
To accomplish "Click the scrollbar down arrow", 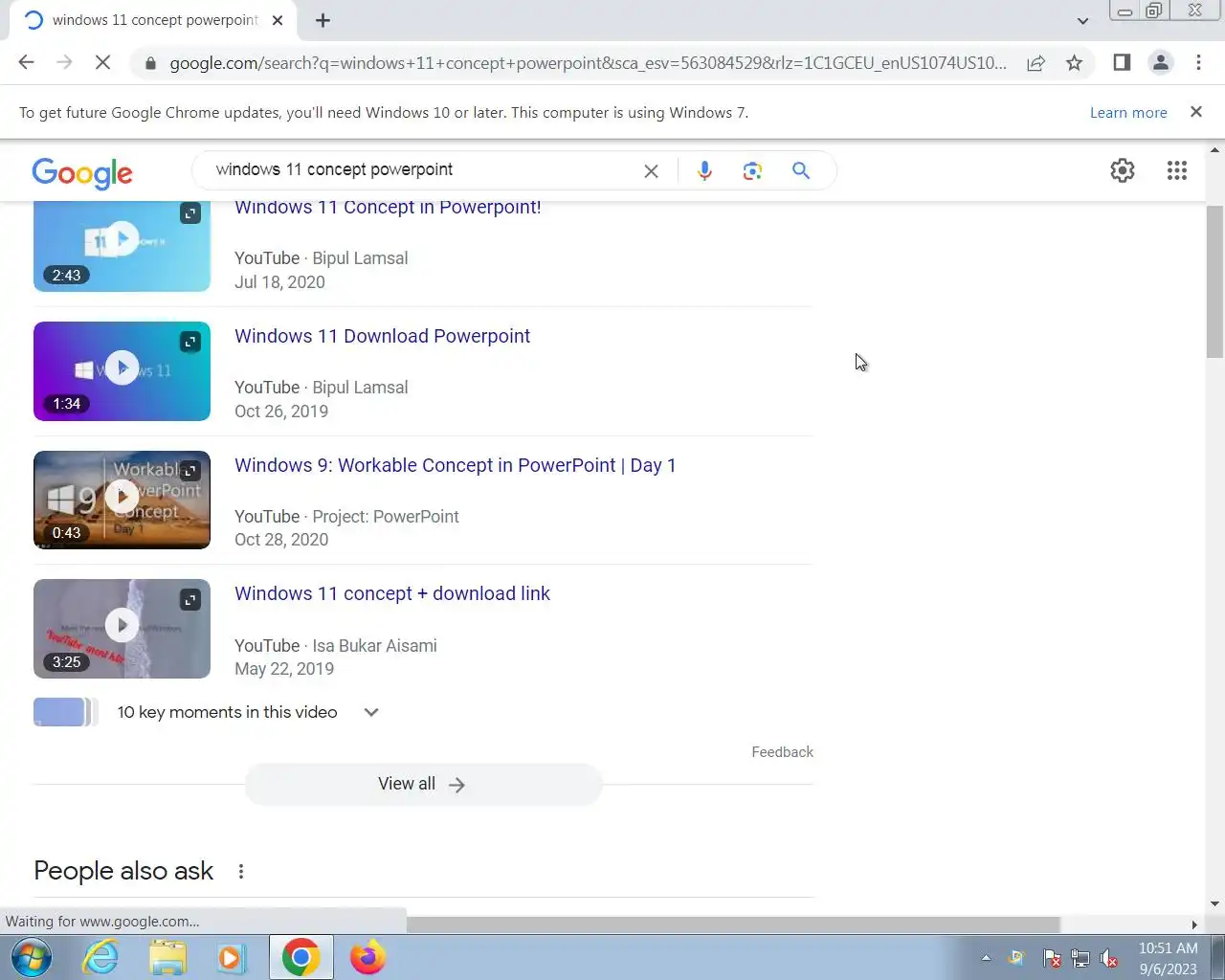I will pos(1214,903).
